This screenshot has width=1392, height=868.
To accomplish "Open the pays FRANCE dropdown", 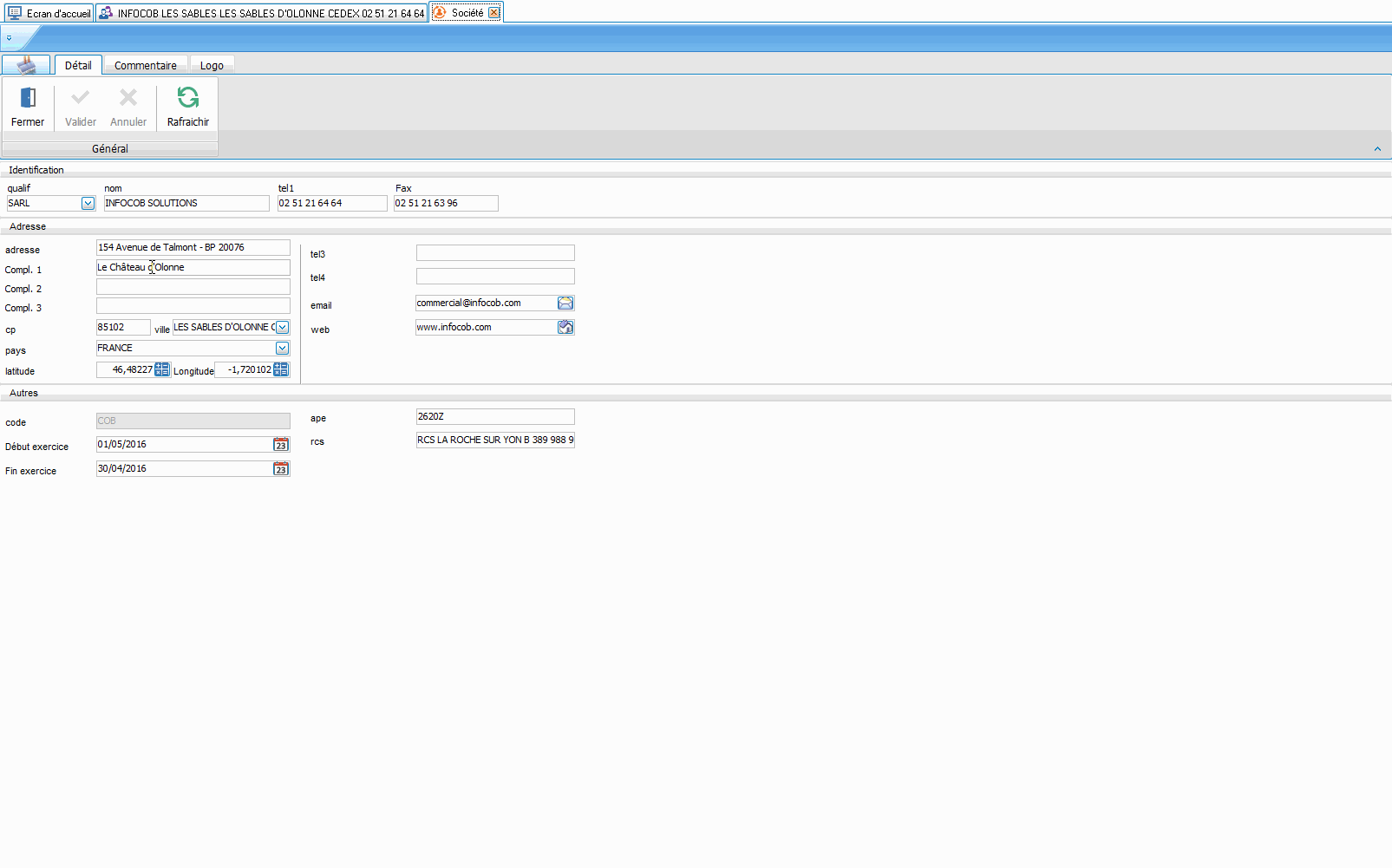I will 282,348.
